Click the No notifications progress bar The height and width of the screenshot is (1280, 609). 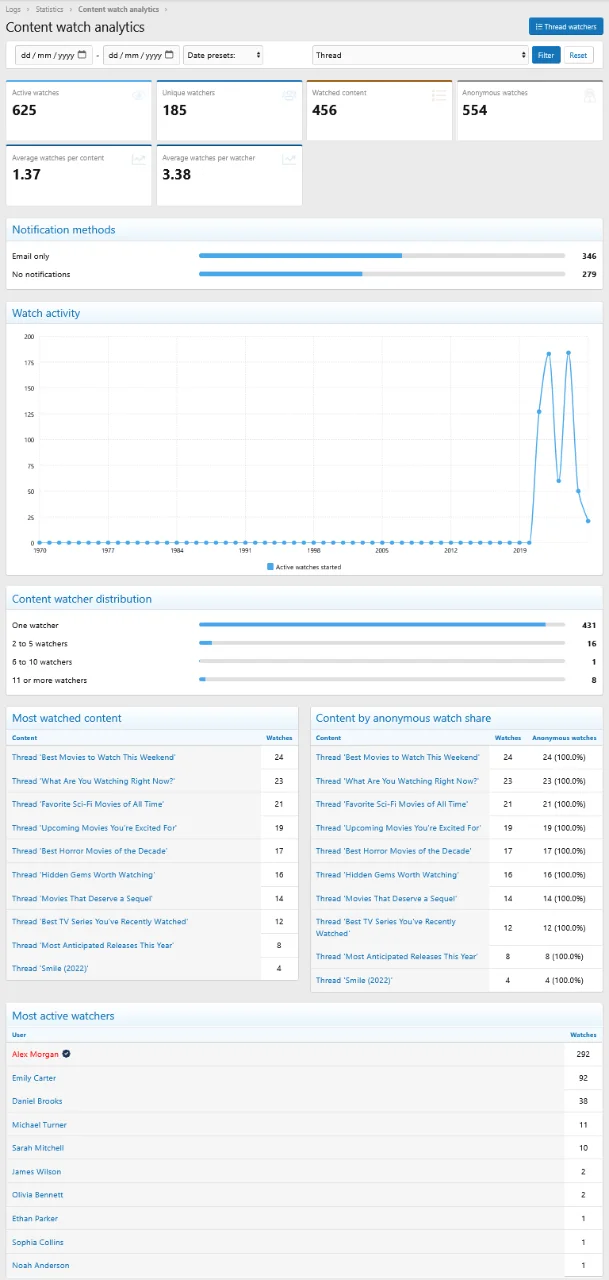[382, 274]
